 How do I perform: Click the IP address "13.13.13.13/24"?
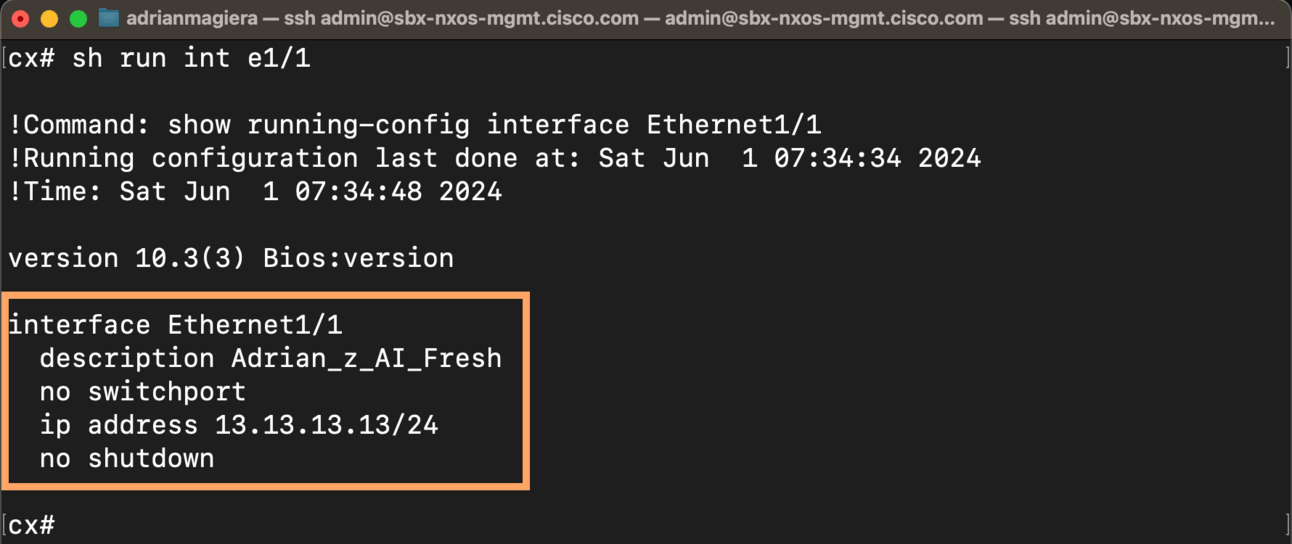pos(326,425)
